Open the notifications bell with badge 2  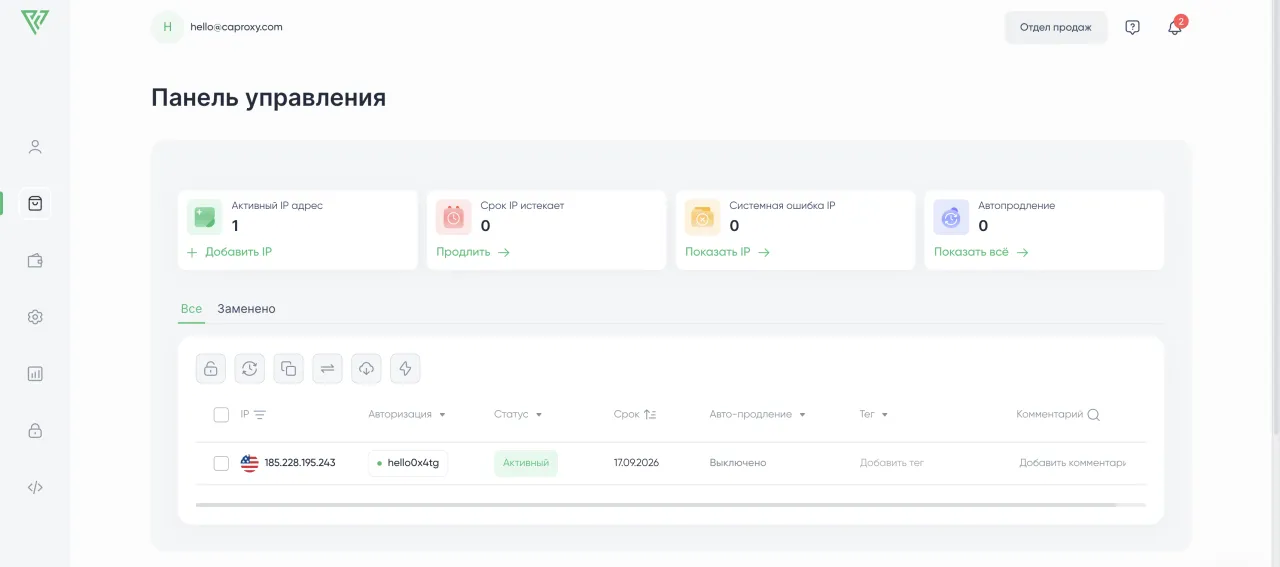(x=1175, y=27)
